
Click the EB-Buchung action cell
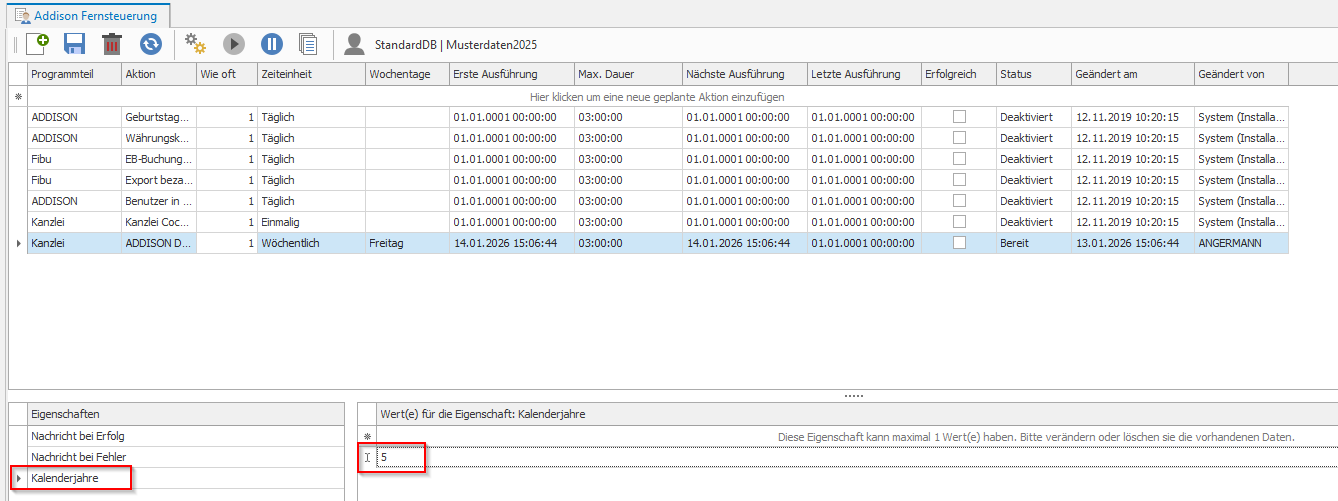point(158,159)
